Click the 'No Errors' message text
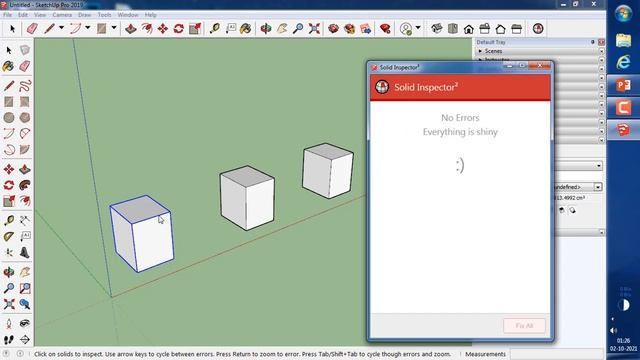 pyautogui.click(x=460, y=118)
